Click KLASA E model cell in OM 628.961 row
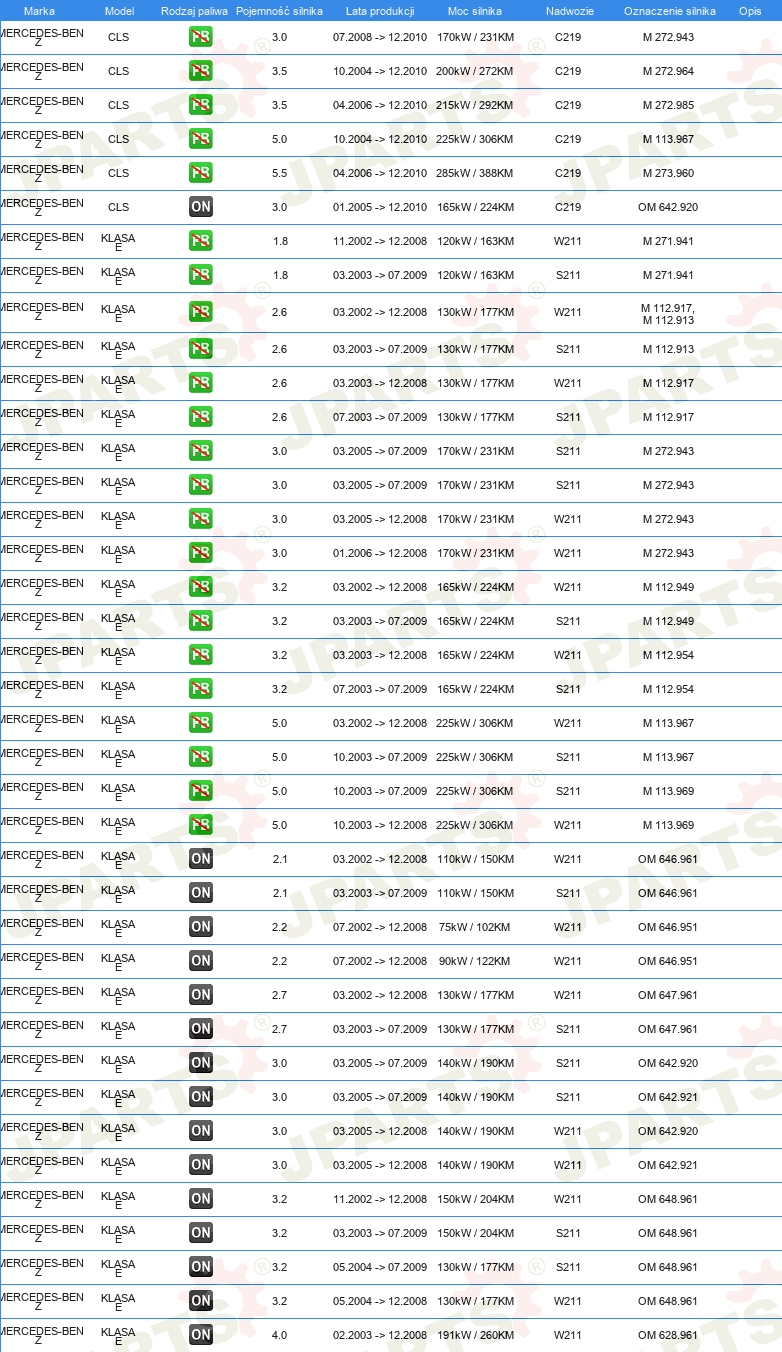The width and height of the screenshot is (782, 1352). point(118,1336)
